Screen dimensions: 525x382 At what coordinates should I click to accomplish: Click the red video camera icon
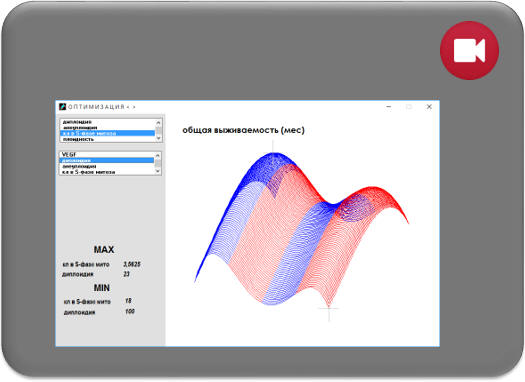[x=469, y=51]
